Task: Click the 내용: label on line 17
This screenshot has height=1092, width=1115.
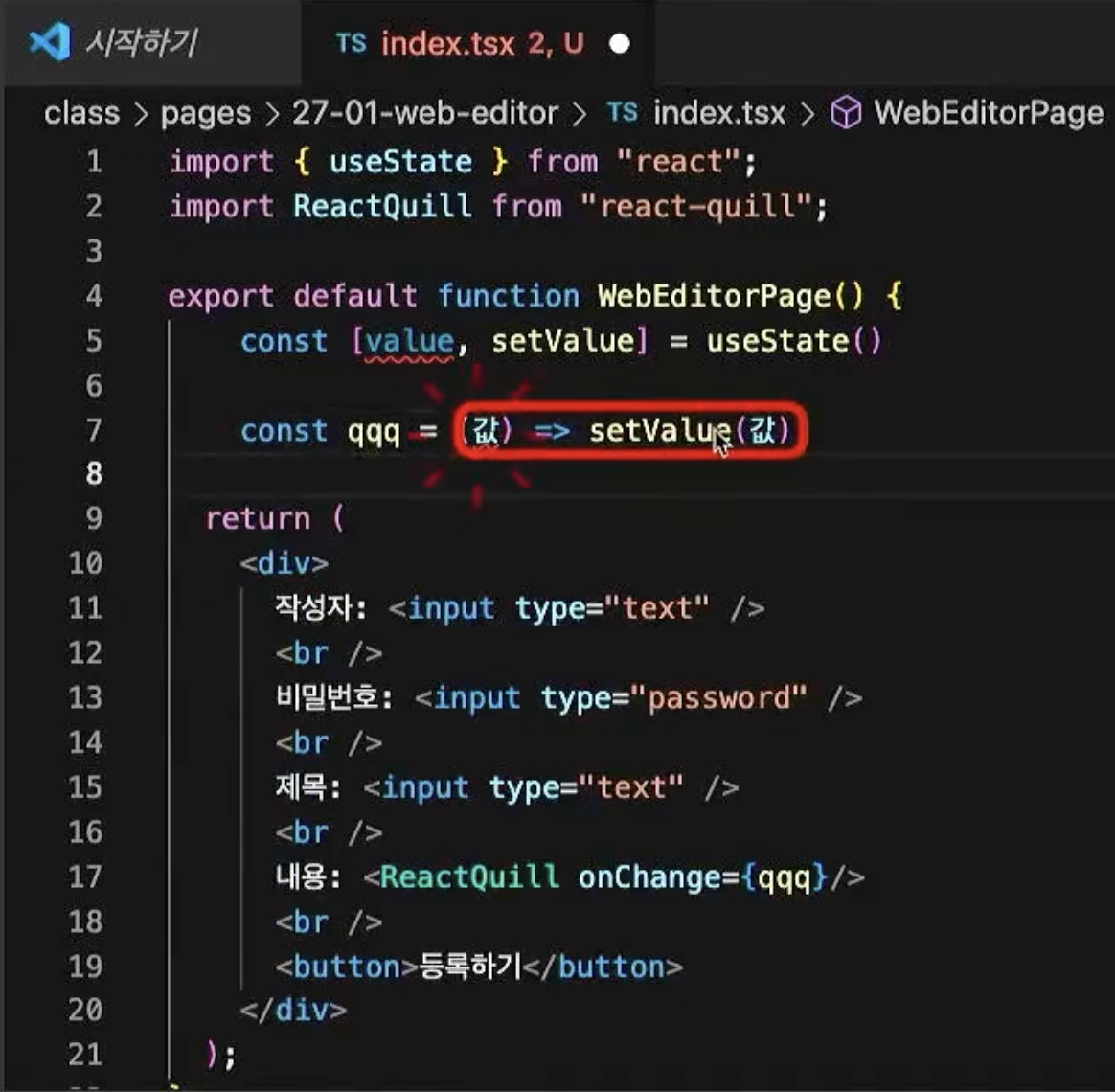Action: click(307, 876)
